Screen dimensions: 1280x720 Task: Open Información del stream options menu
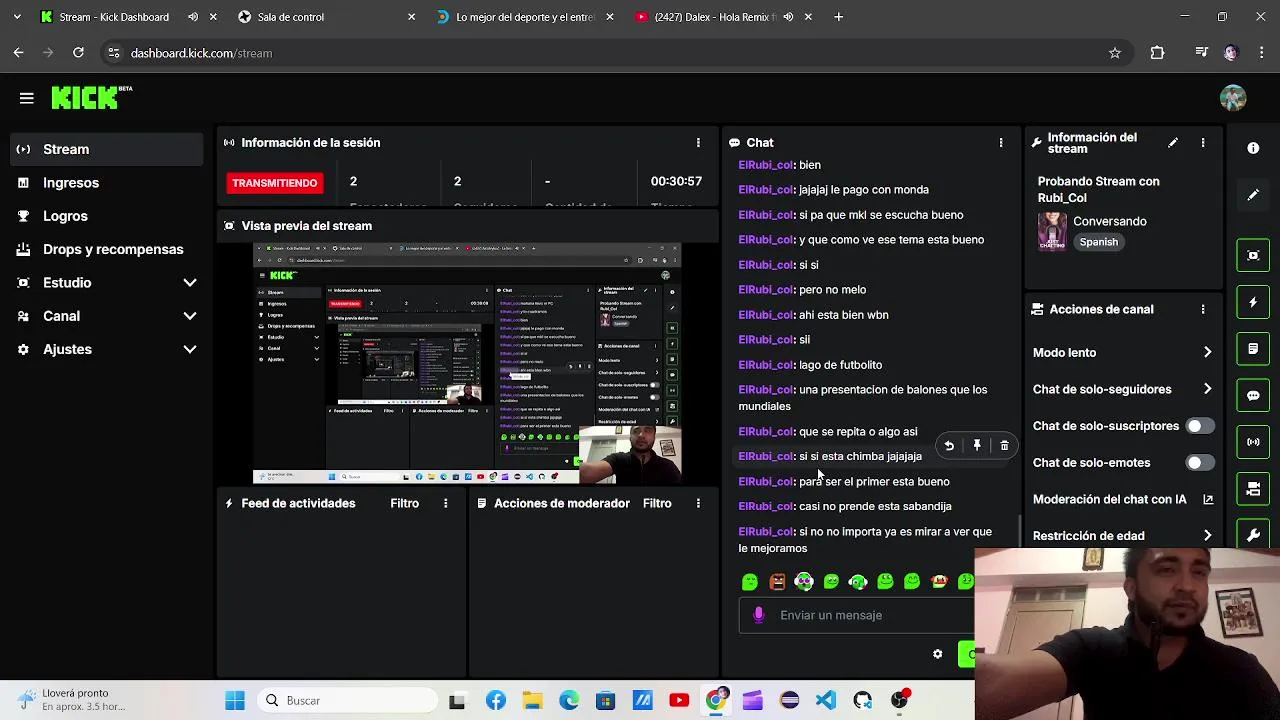pos(1203,143)
